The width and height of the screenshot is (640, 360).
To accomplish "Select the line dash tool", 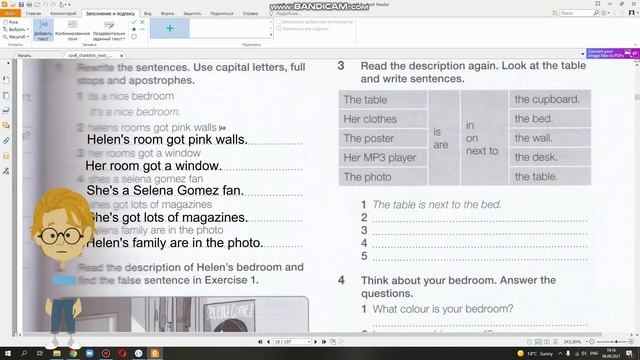I will click(x=142, y=29).
